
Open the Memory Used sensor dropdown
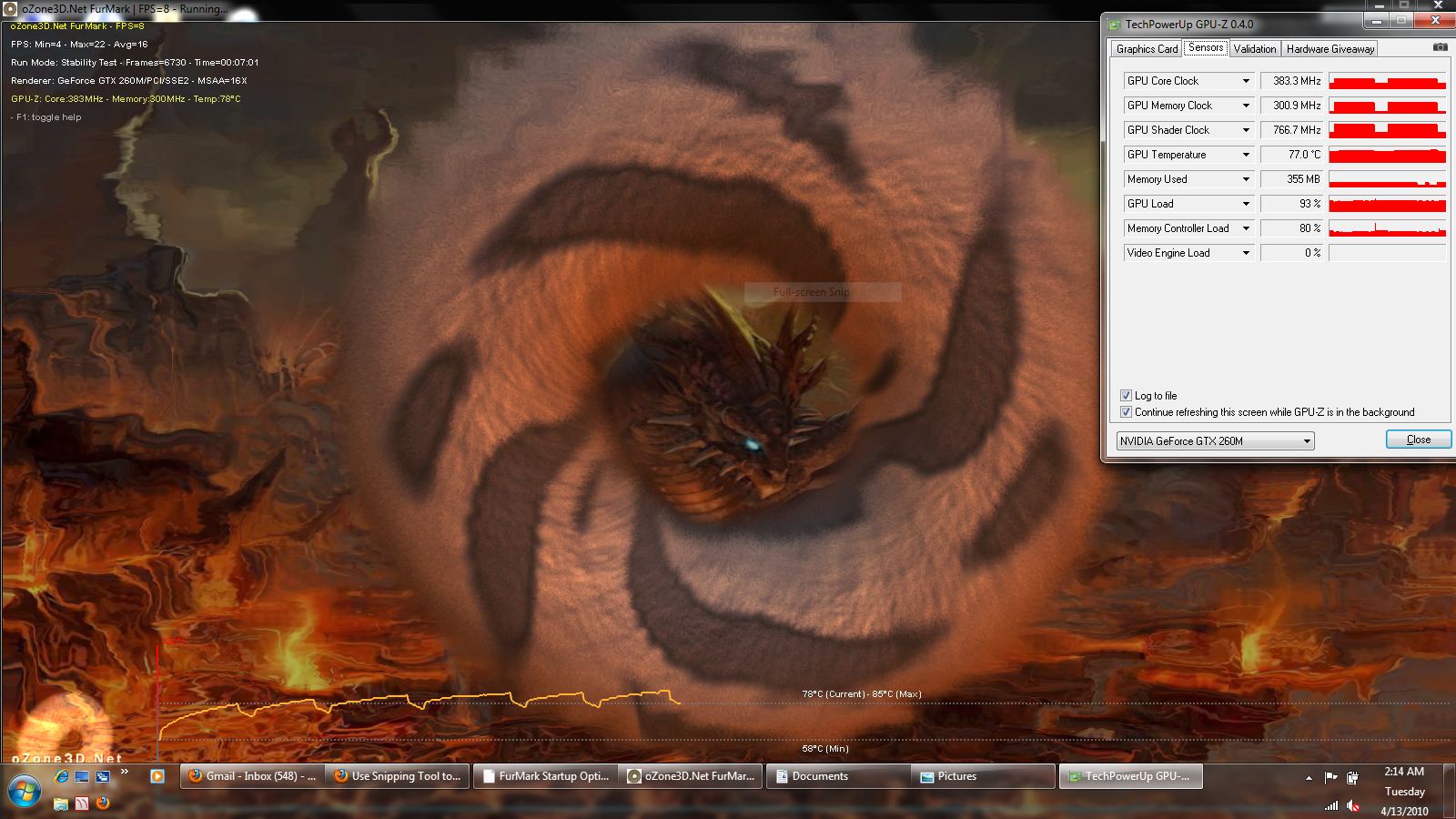point(1188,179)
